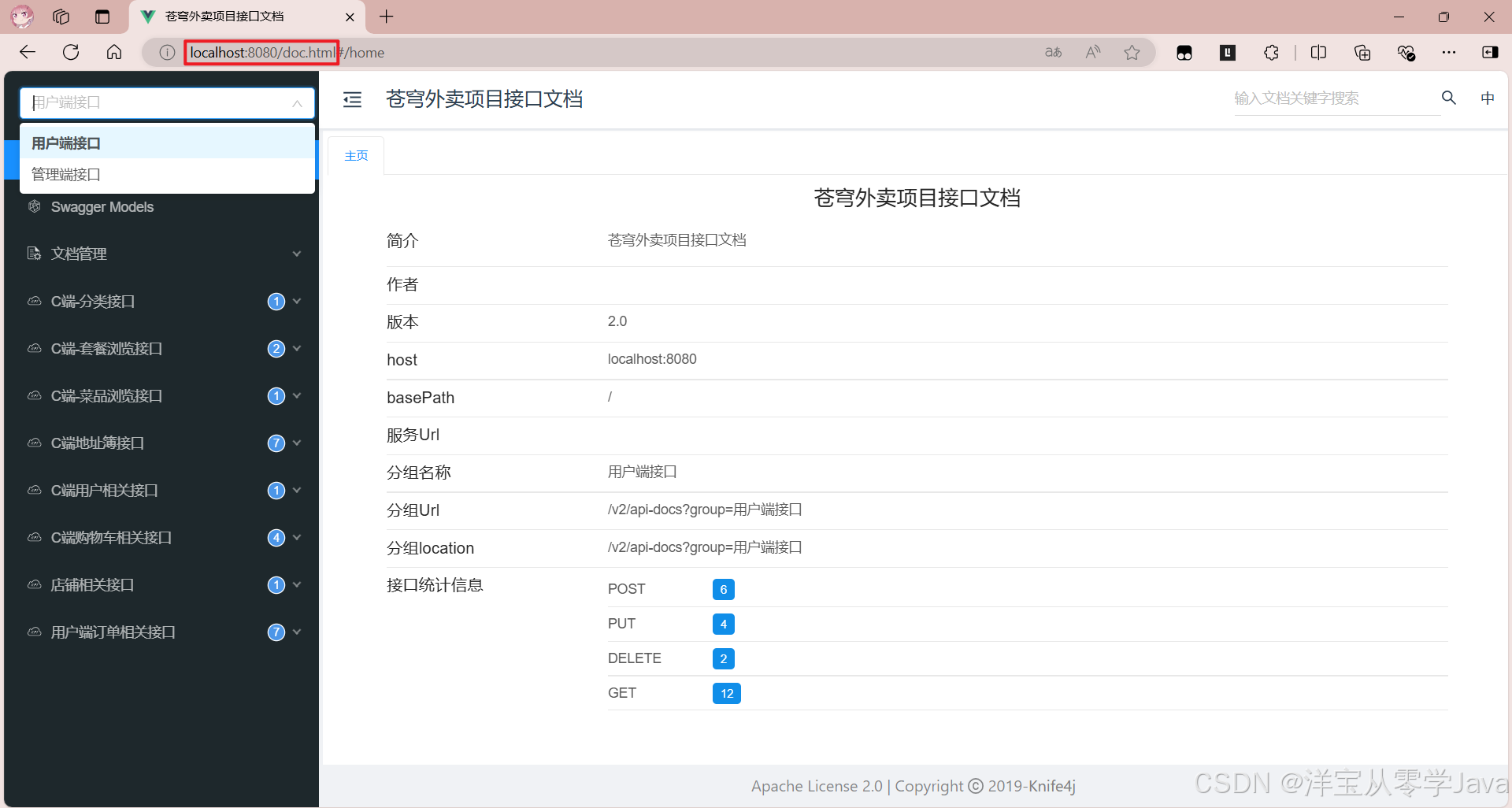Click the Swagger Models cube icon
Viewport: 1512px width, 808px height.
tap(34, 206)
